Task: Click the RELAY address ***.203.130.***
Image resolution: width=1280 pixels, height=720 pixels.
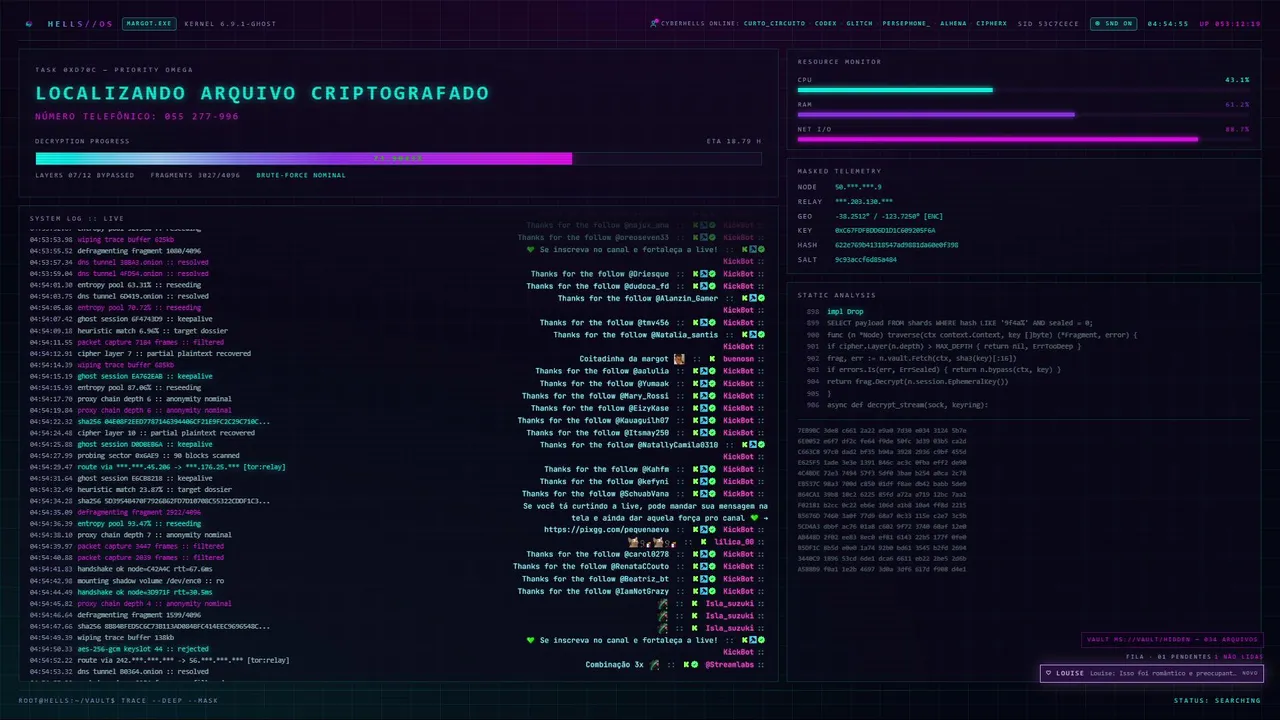Action: click(864, 201)
